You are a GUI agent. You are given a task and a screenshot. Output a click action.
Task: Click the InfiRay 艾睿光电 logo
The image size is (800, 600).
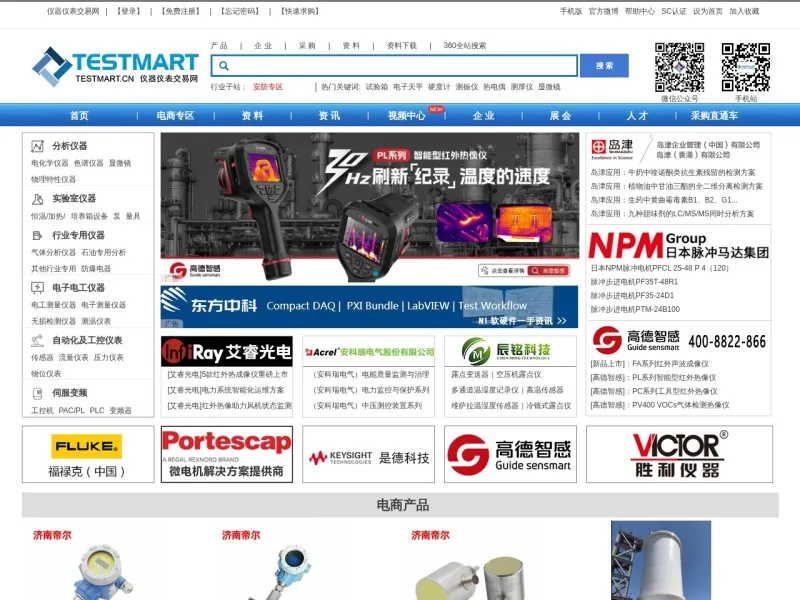227,351
